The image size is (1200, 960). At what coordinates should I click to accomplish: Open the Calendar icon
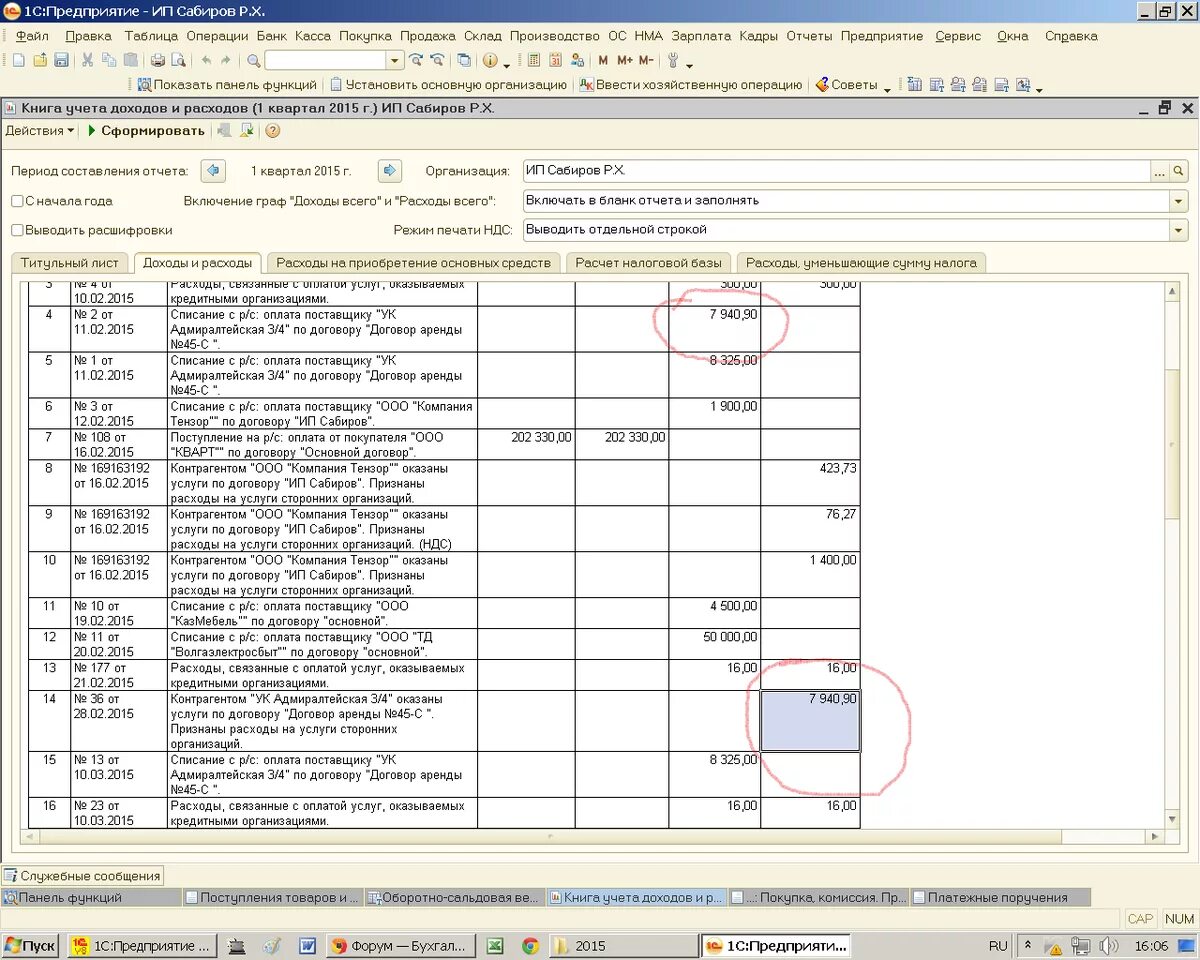pyautogui.click(x=555, y=60)
